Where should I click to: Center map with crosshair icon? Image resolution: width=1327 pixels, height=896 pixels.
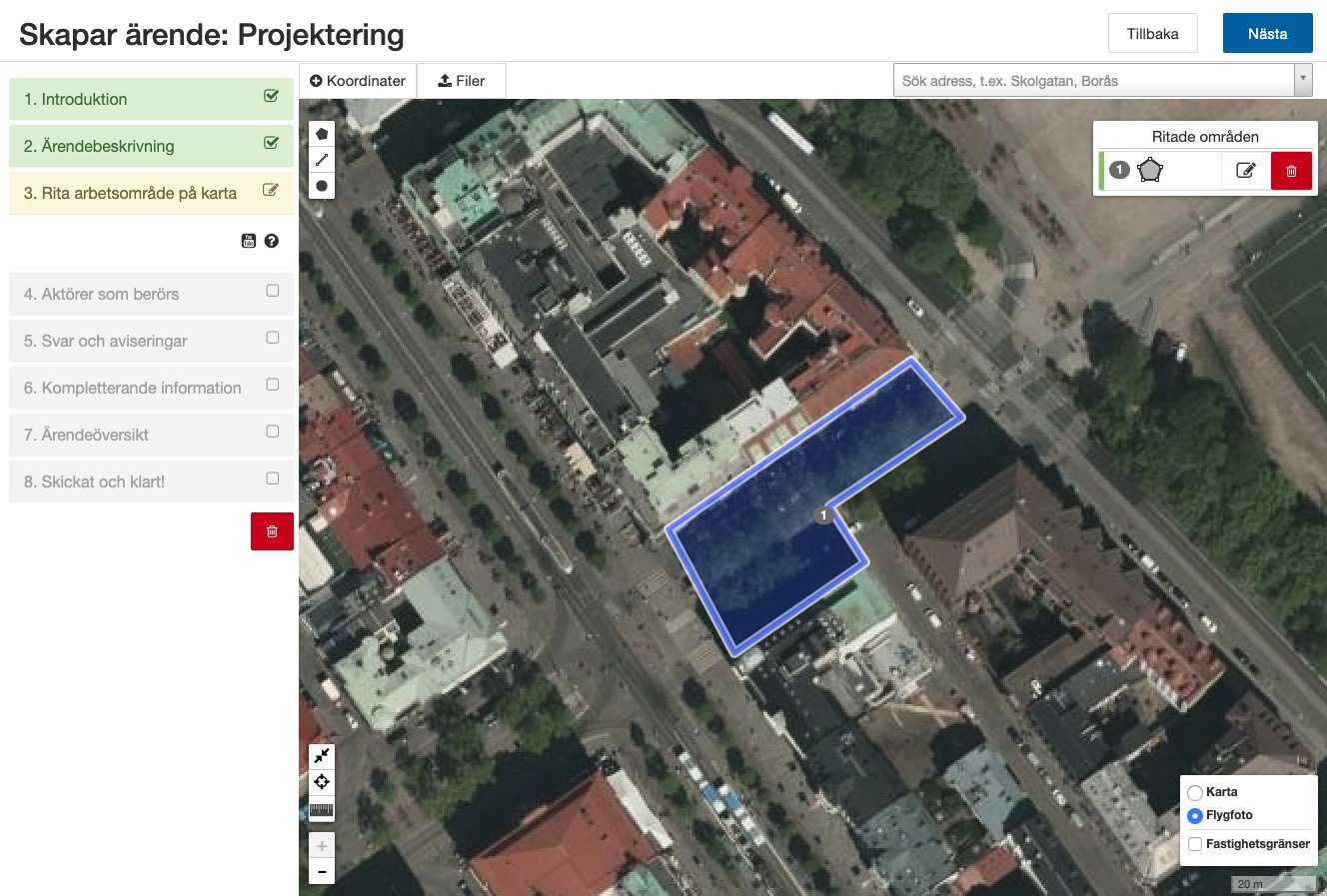coord(322,782)
